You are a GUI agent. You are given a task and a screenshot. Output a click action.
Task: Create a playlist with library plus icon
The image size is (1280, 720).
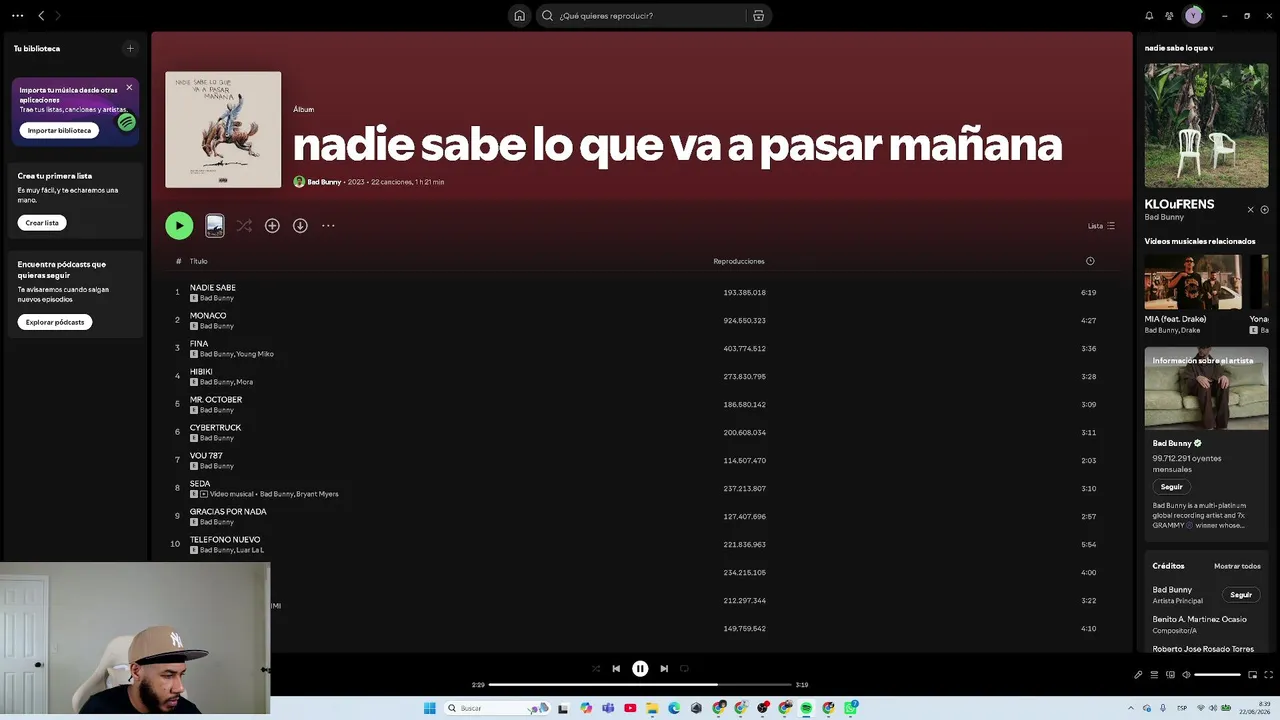pyautogui.click(x=129, y=48)
